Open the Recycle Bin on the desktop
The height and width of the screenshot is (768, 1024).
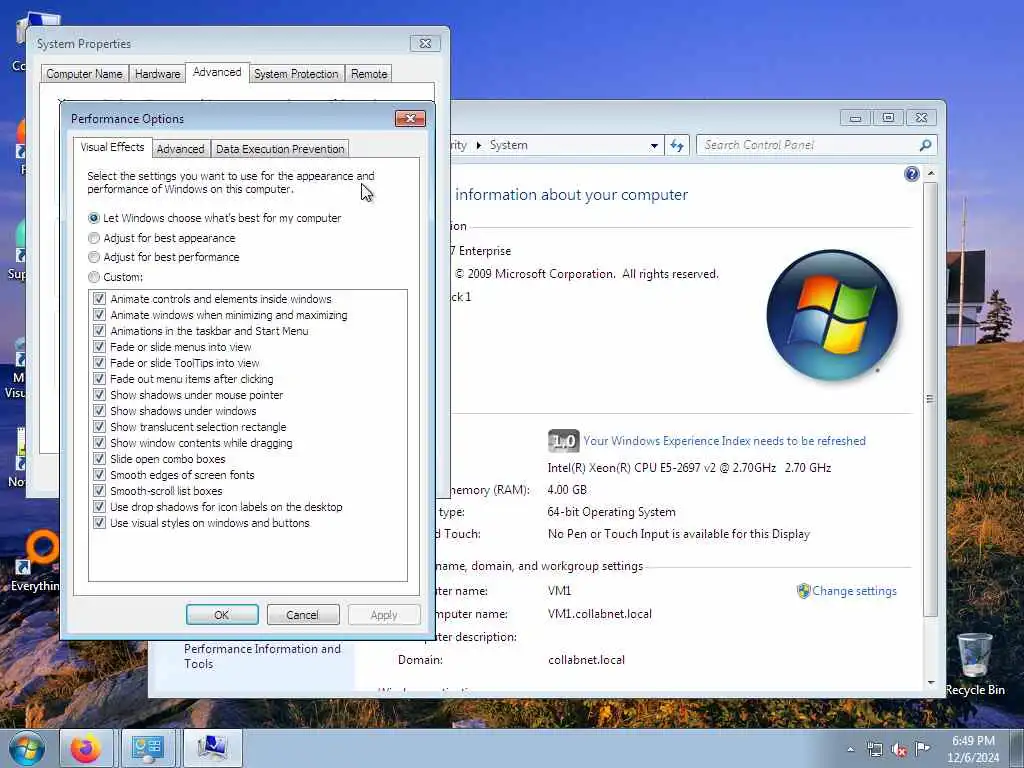click(x=974, y=665)
